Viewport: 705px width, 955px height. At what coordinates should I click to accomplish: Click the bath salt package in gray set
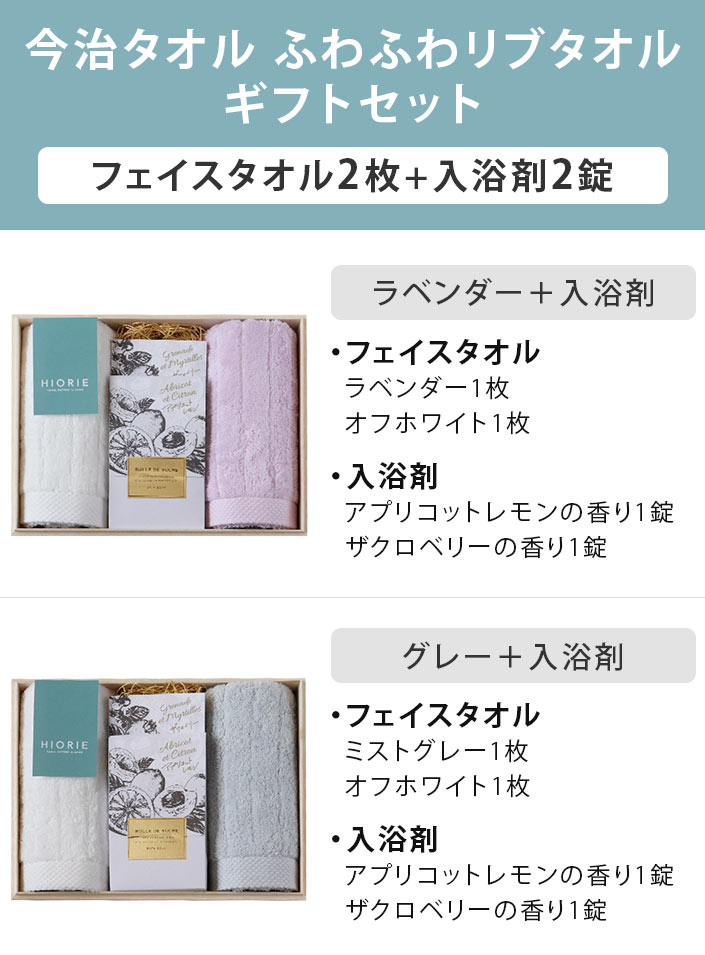click(x=157, y=795)
